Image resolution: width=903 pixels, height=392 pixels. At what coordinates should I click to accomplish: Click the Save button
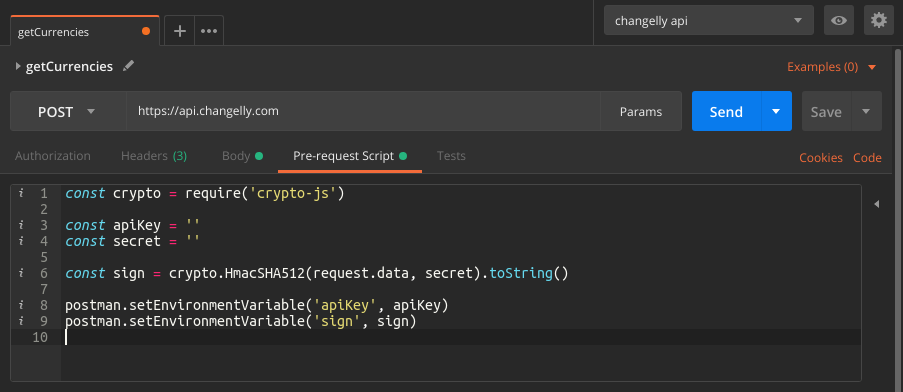point(826,111)
